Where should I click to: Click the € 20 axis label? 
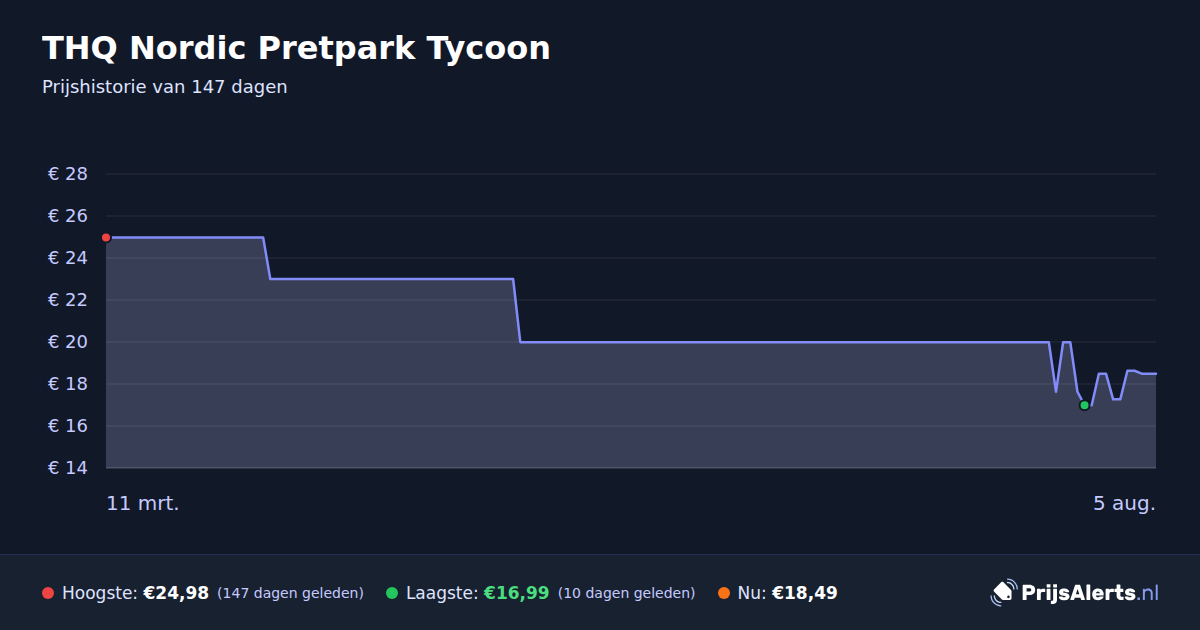tap(68, 342)
